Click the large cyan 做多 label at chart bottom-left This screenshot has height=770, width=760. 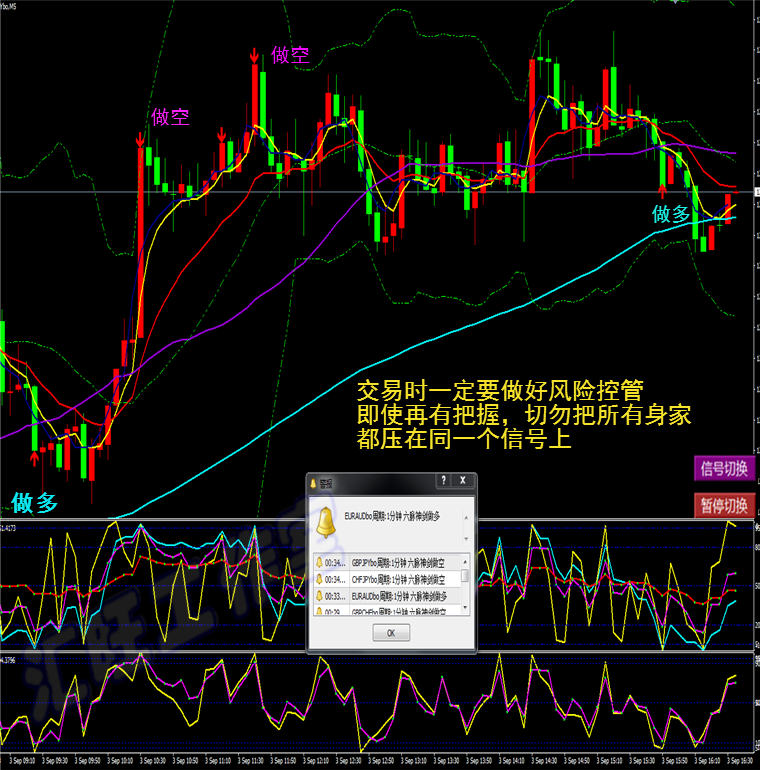[35, 503]
